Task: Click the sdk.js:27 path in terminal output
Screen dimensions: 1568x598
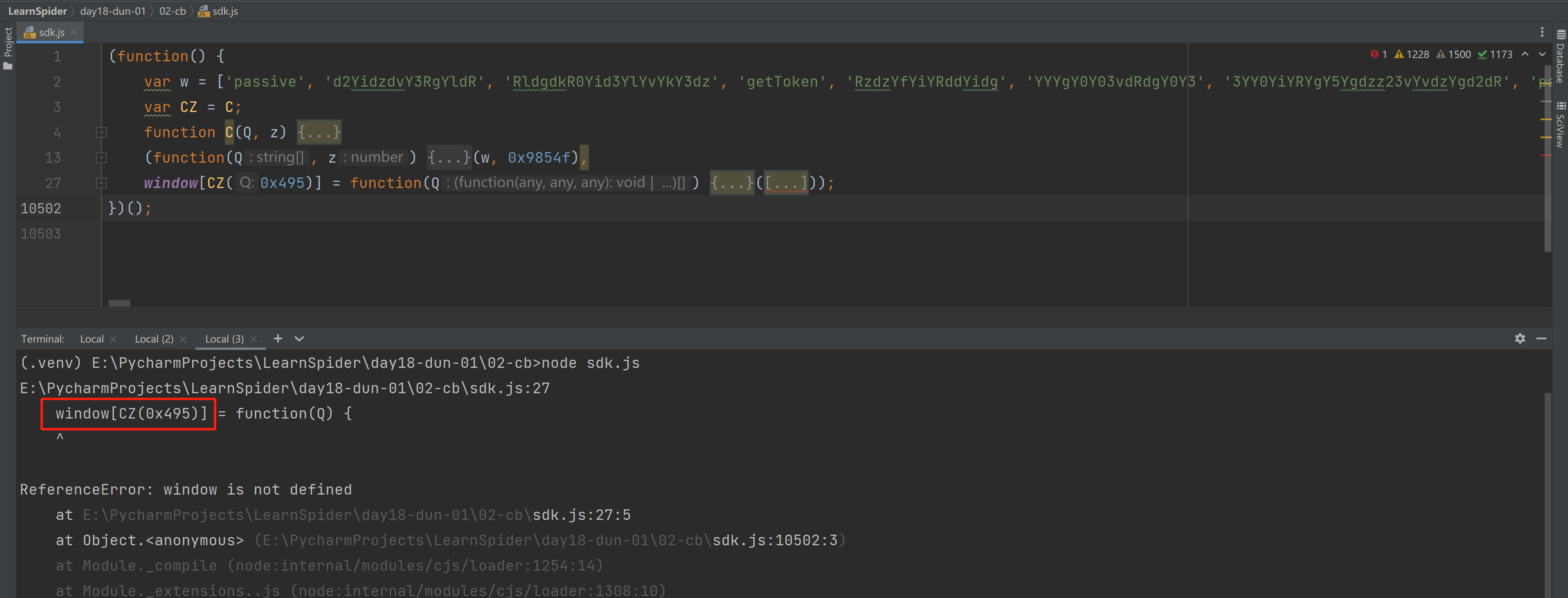Action: coord(285,389)
